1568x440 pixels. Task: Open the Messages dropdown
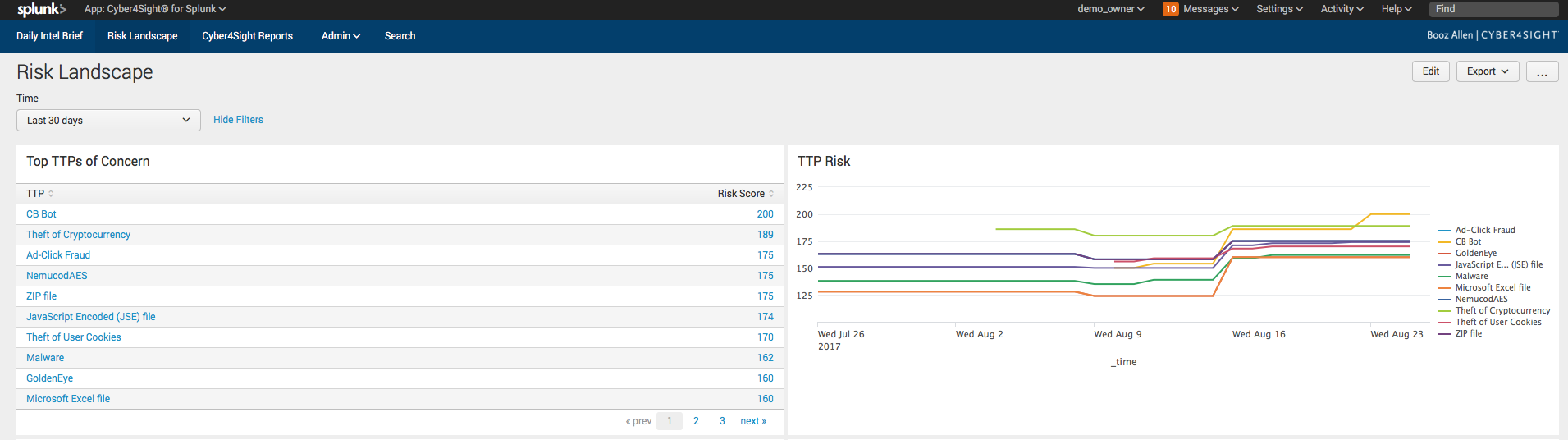pos(1210,9)
